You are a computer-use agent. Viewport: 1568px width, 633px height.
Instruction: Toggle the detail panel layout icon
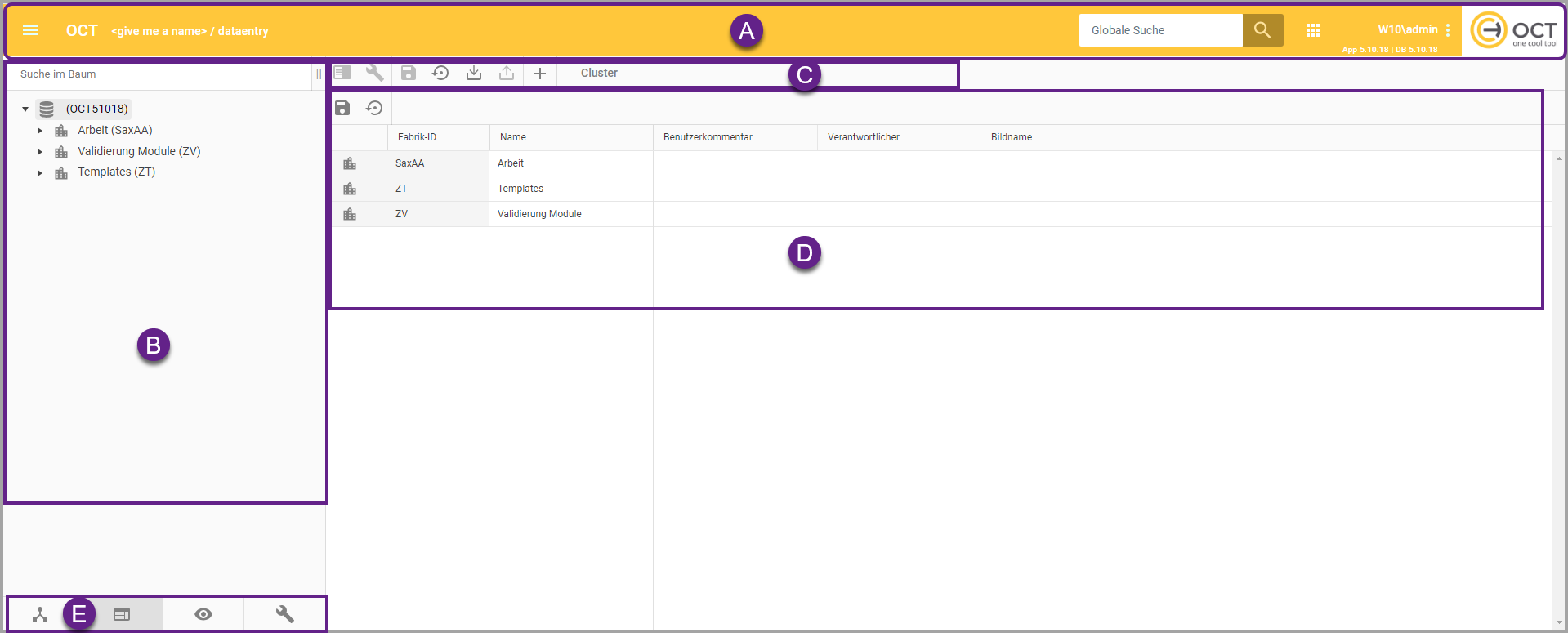tap(342, 73)
